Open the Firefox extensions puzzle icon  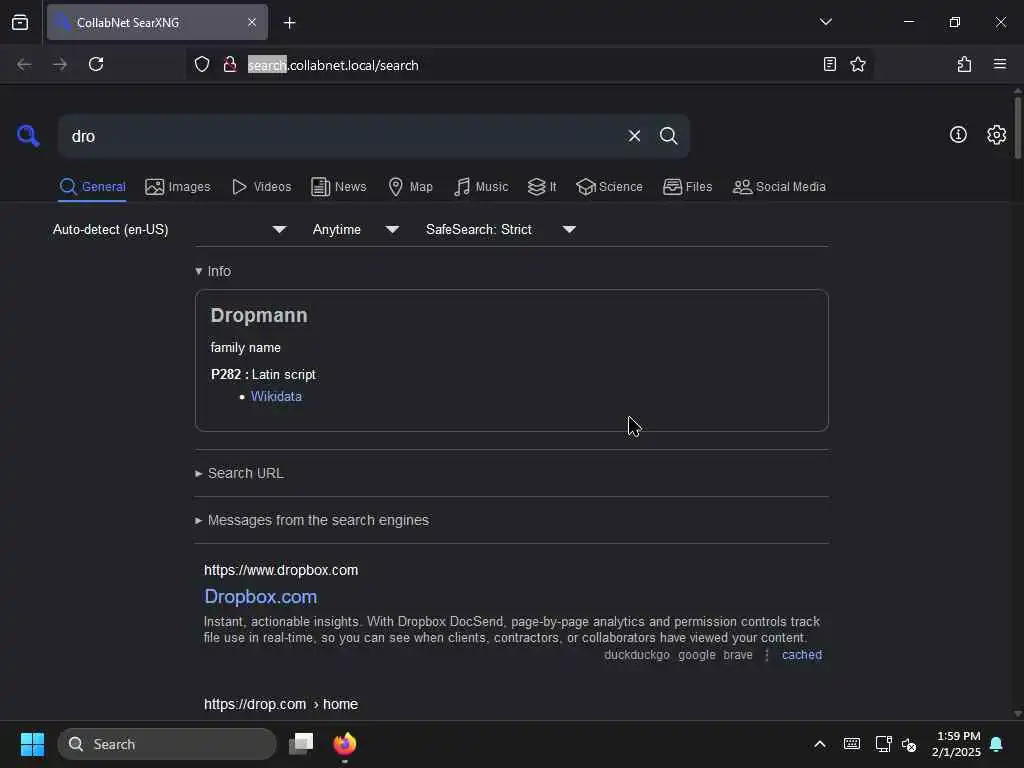[x=964, y=64]
